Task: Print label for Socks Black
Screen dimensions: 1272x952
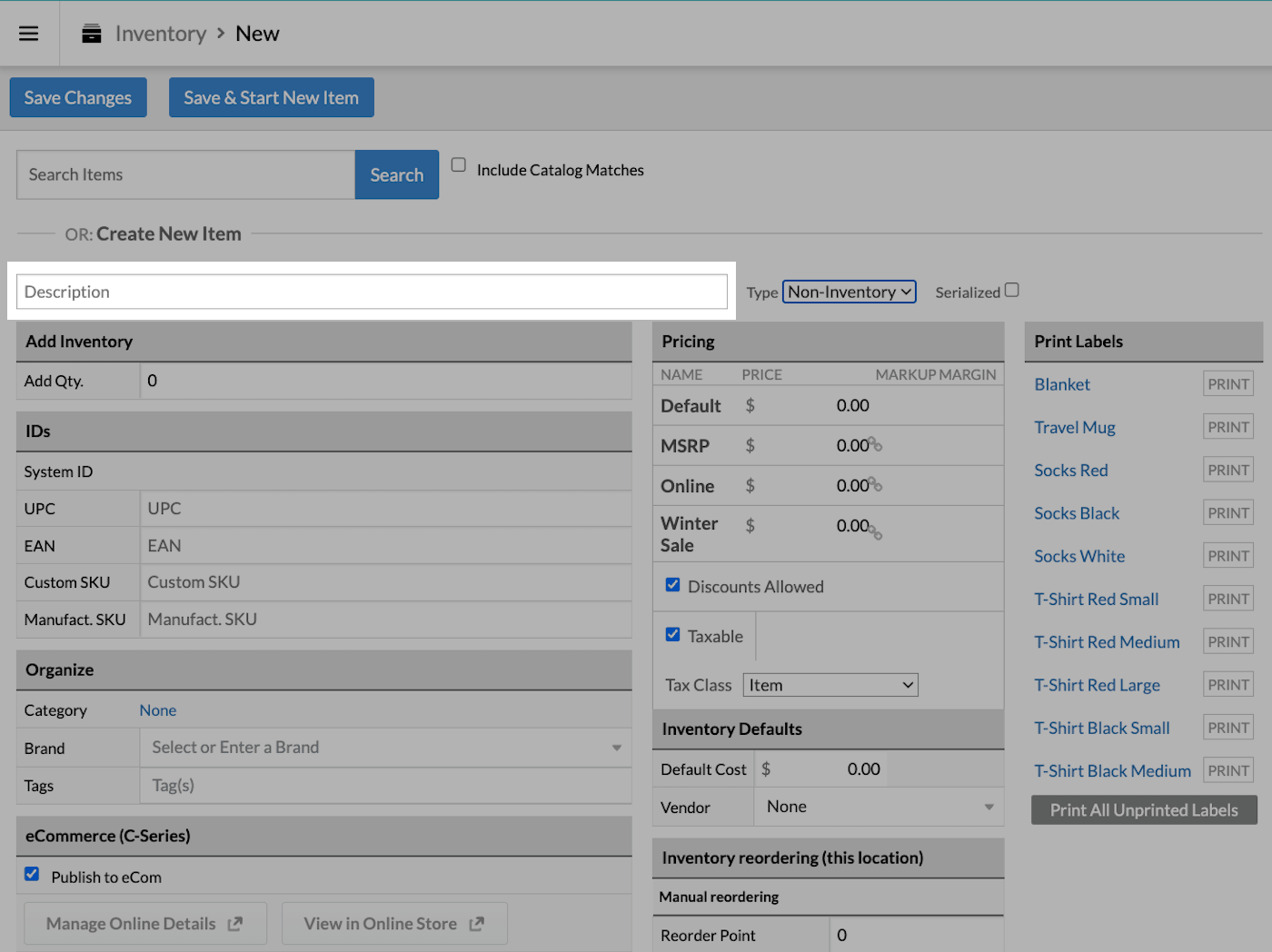Action: pos(1228,513)
